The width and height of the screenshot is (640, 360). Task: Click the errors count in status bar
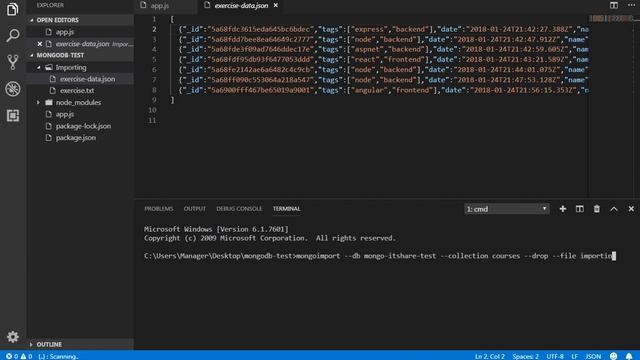coord(12,356)
